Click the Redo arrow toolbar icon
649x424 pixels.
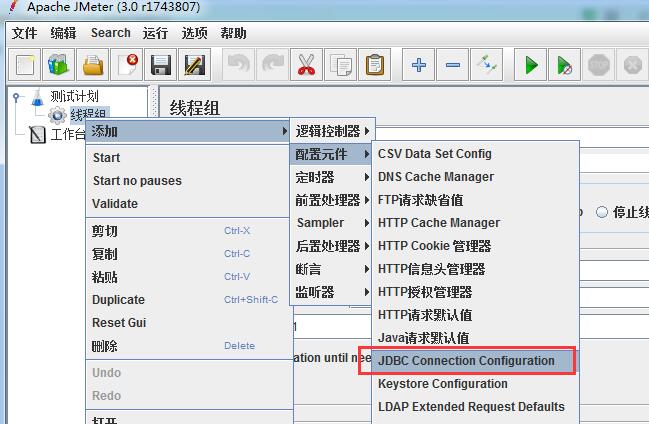click(272, 65)
